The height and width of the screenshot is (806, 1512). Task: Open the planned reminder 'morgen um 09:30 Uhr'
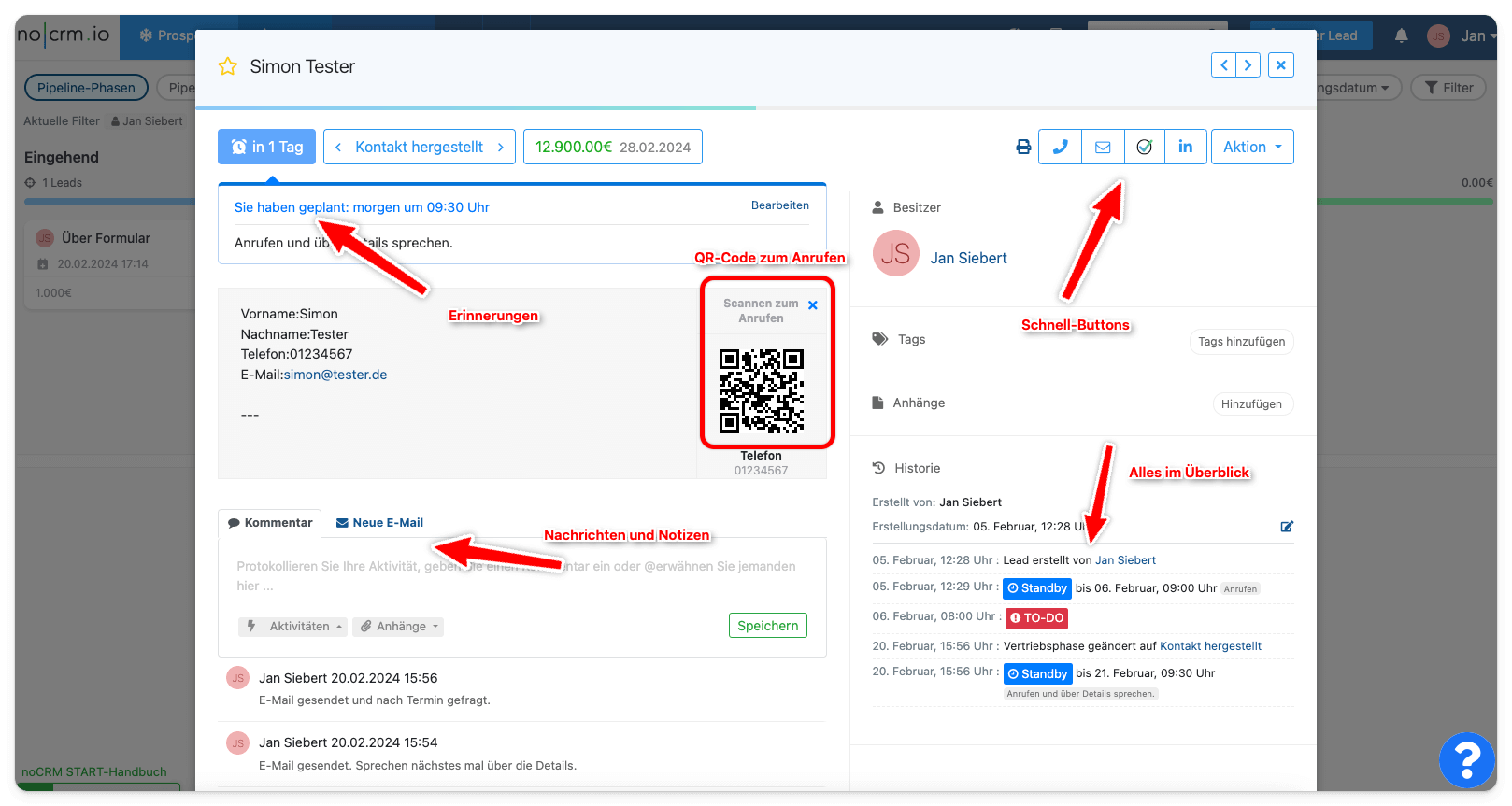click(362, 207)
